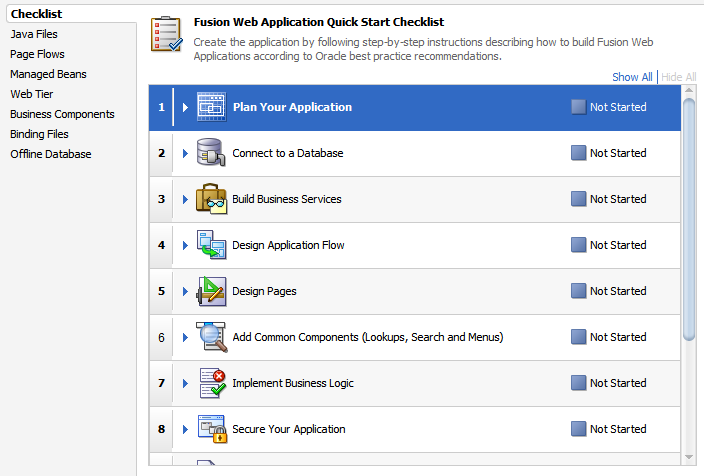Click the checklist scroll up arrow

[x=689, y=90]
